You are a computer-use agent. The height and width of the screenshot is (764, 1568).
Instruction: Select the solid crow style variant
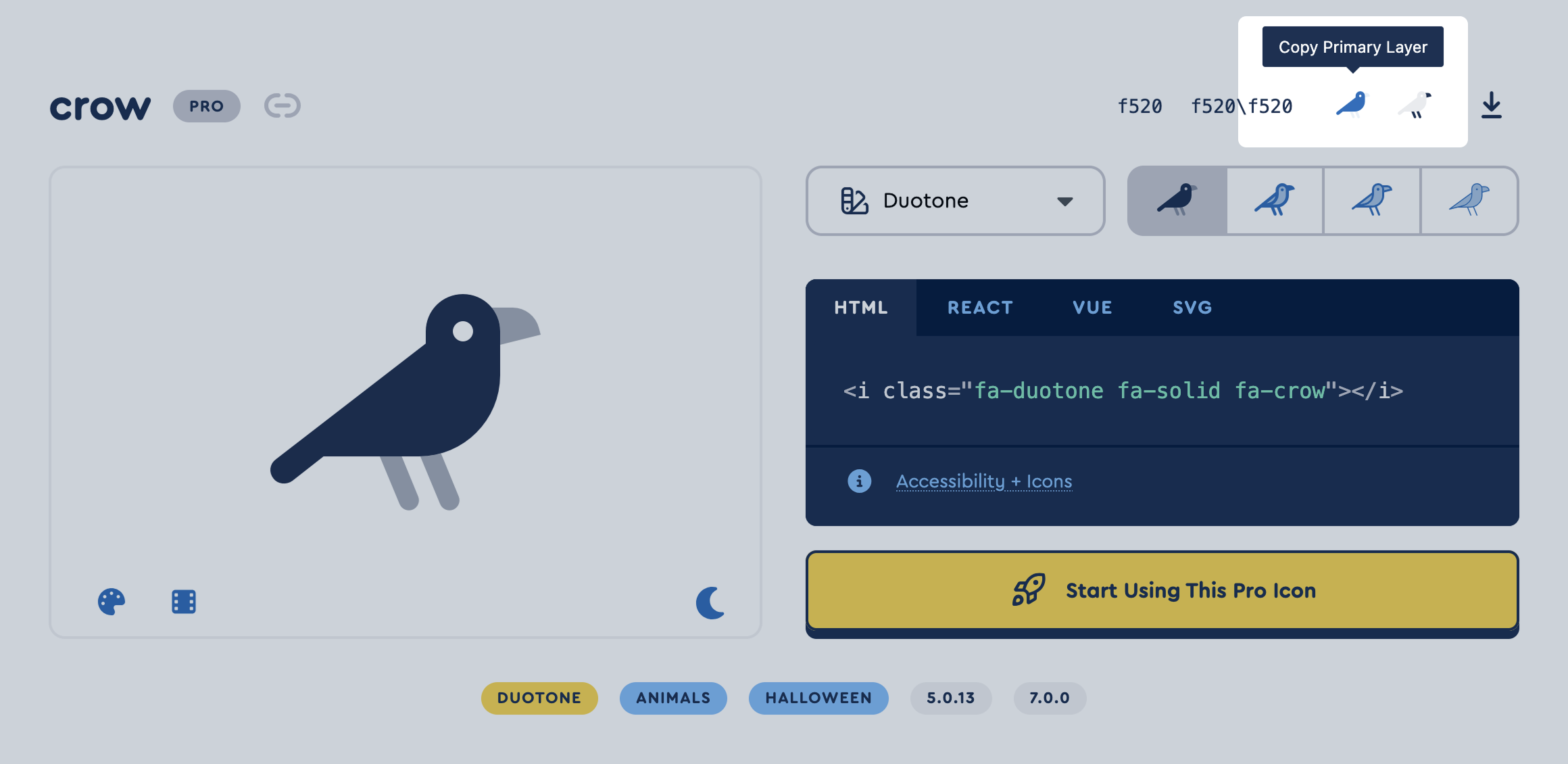point(1177,200)
